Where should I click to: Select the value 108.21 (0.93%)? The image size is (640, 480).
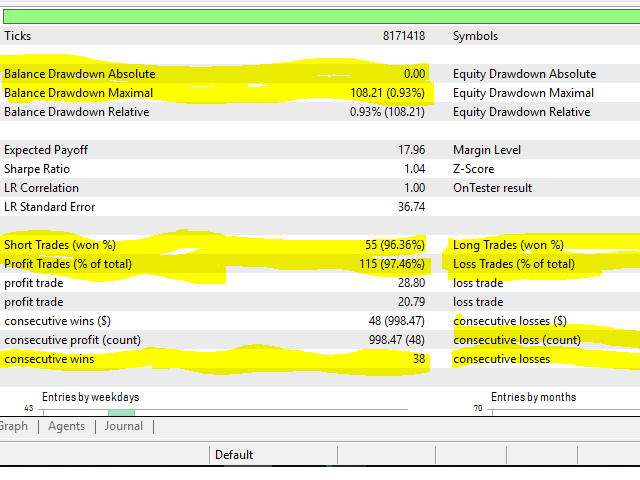click(x=387, y=93)
